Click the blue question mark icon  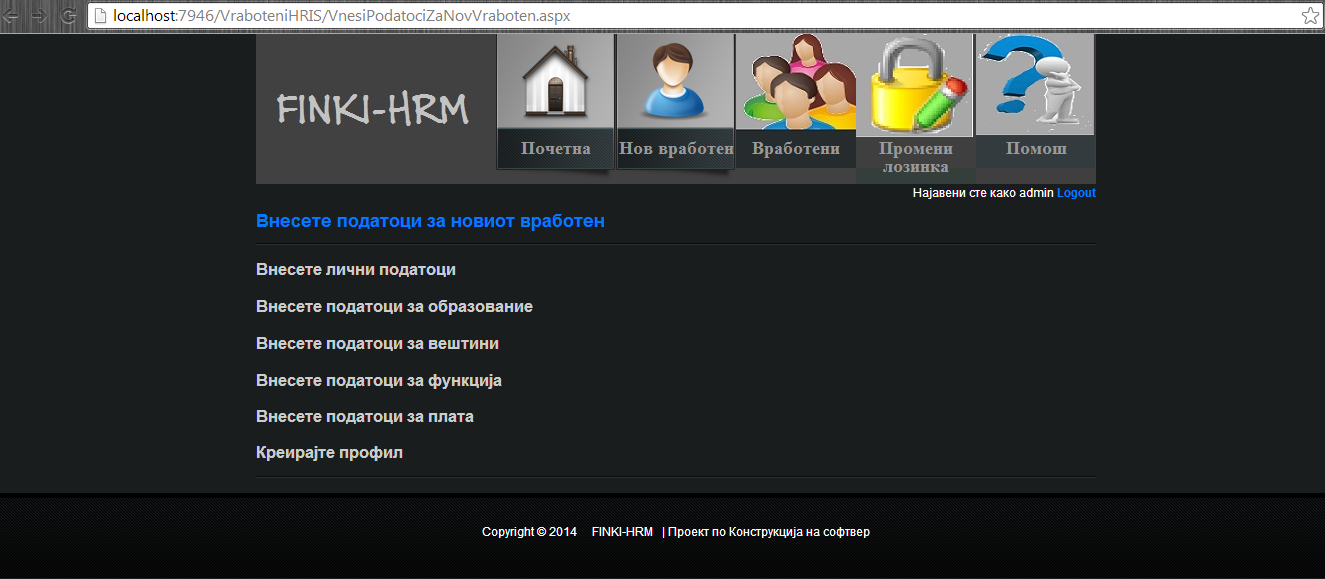[x=1035, y=82]
